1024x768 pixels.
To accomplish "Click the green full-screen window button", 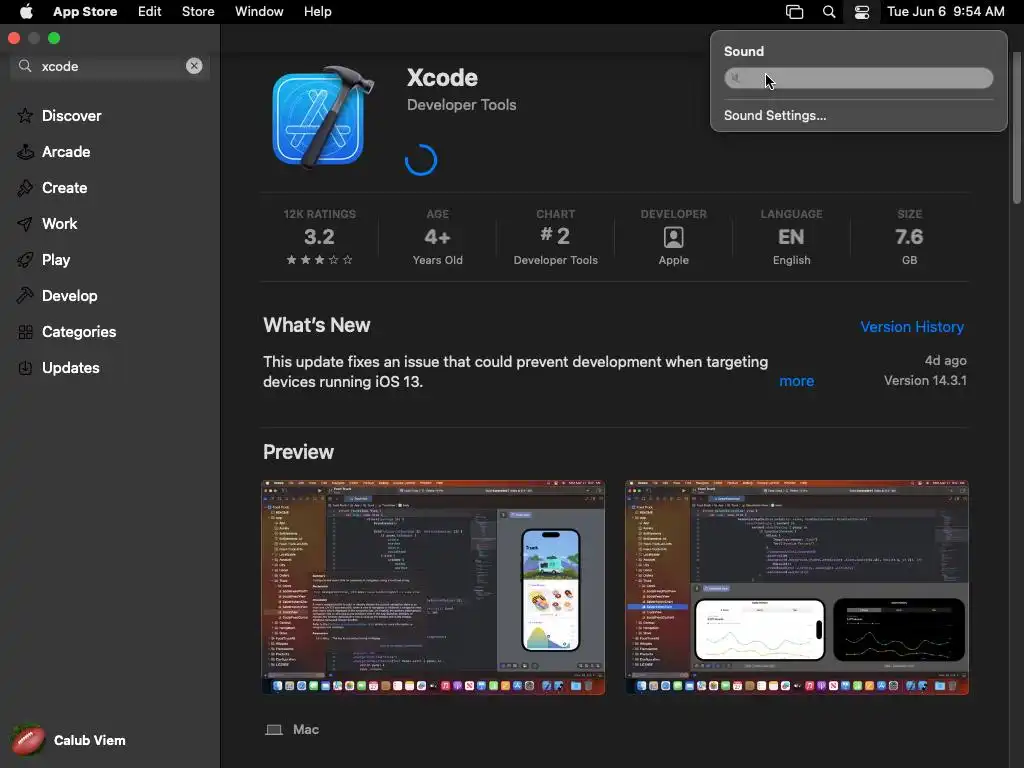I will [x=54, y=39].
